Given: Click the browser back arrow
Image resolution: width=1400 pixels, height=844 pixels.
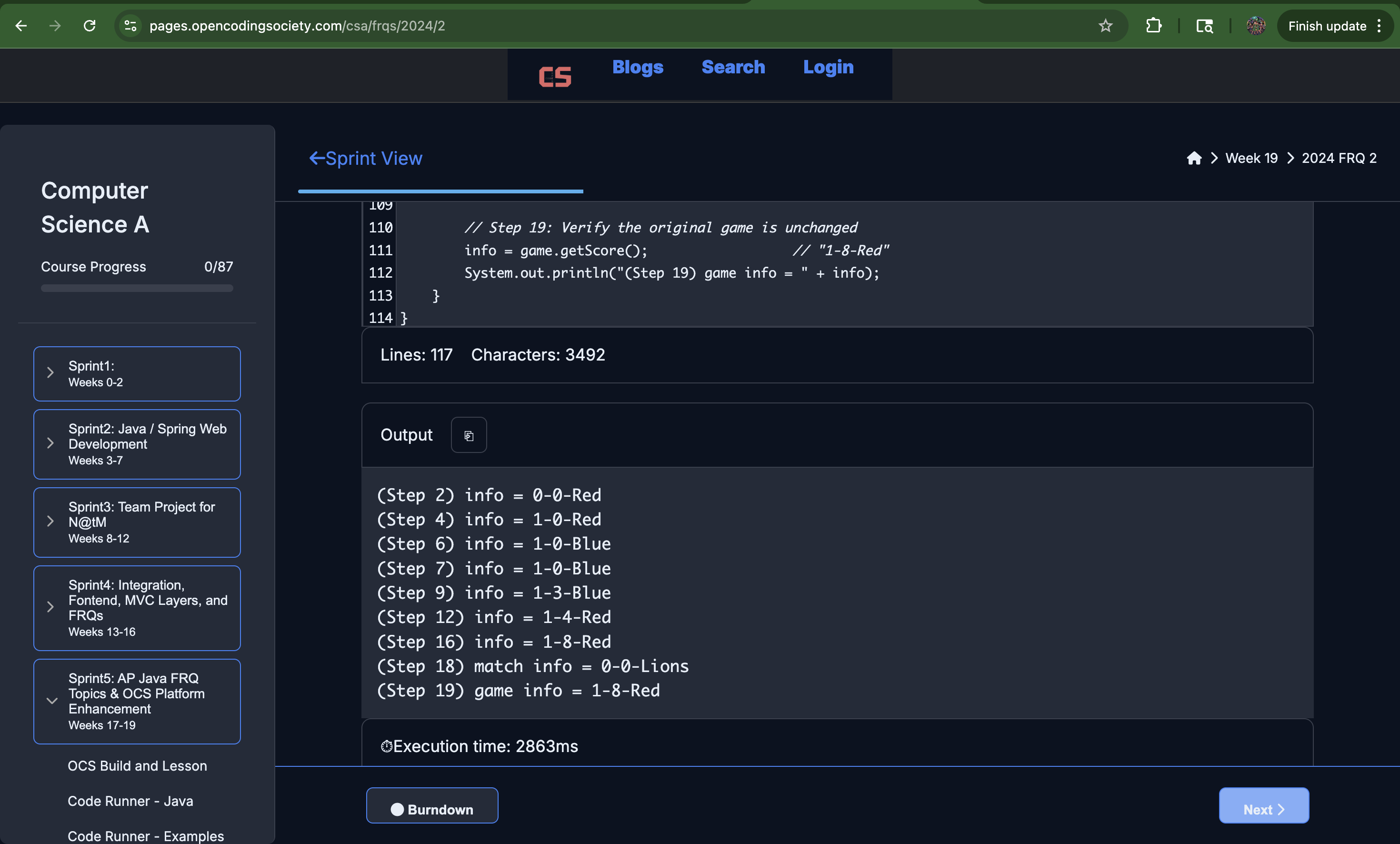Looking at the screenshot, I should [x=21, y=26].
